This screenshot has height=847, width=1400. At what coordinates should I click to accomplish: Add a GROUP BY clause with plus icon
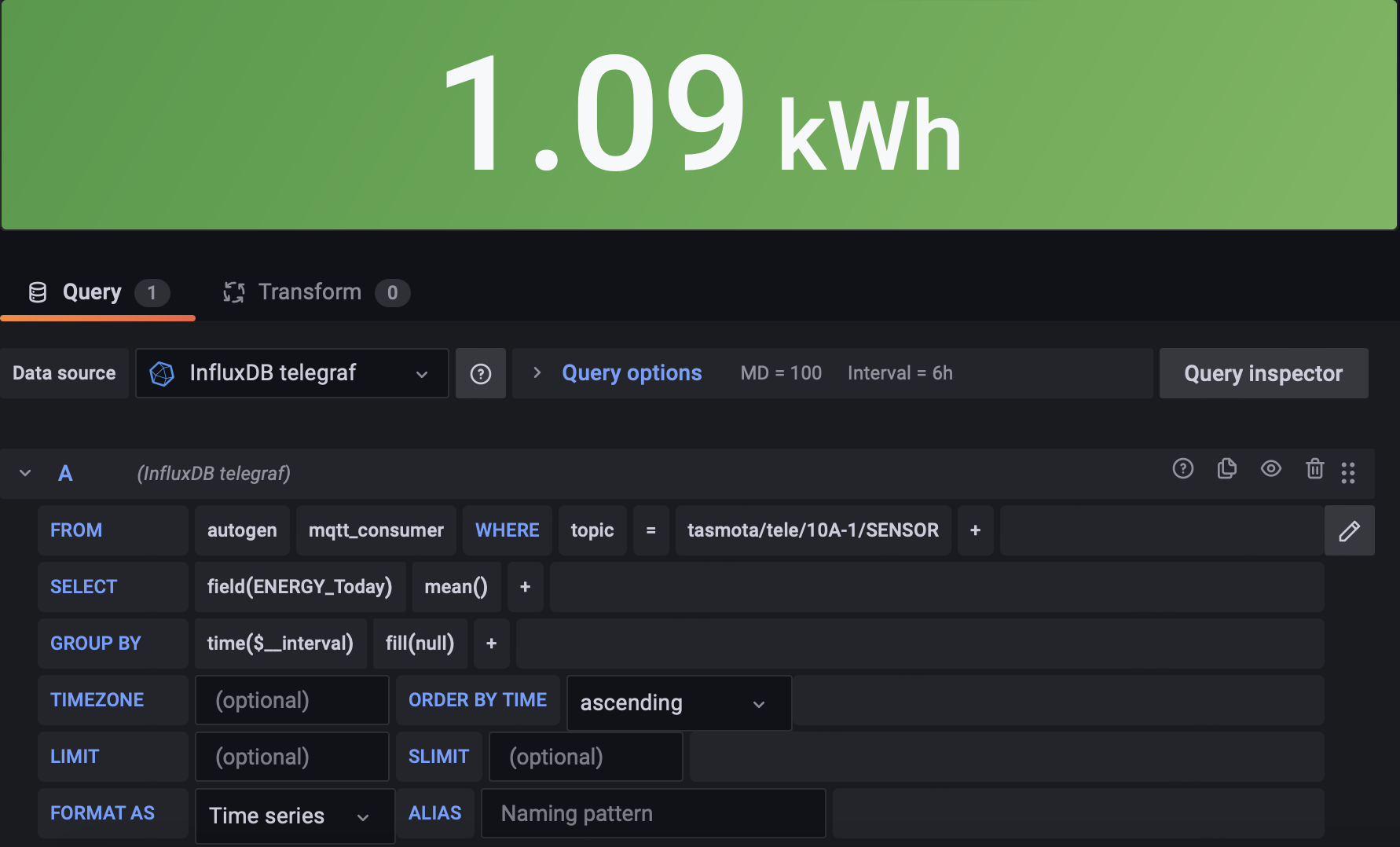(491, 643)
